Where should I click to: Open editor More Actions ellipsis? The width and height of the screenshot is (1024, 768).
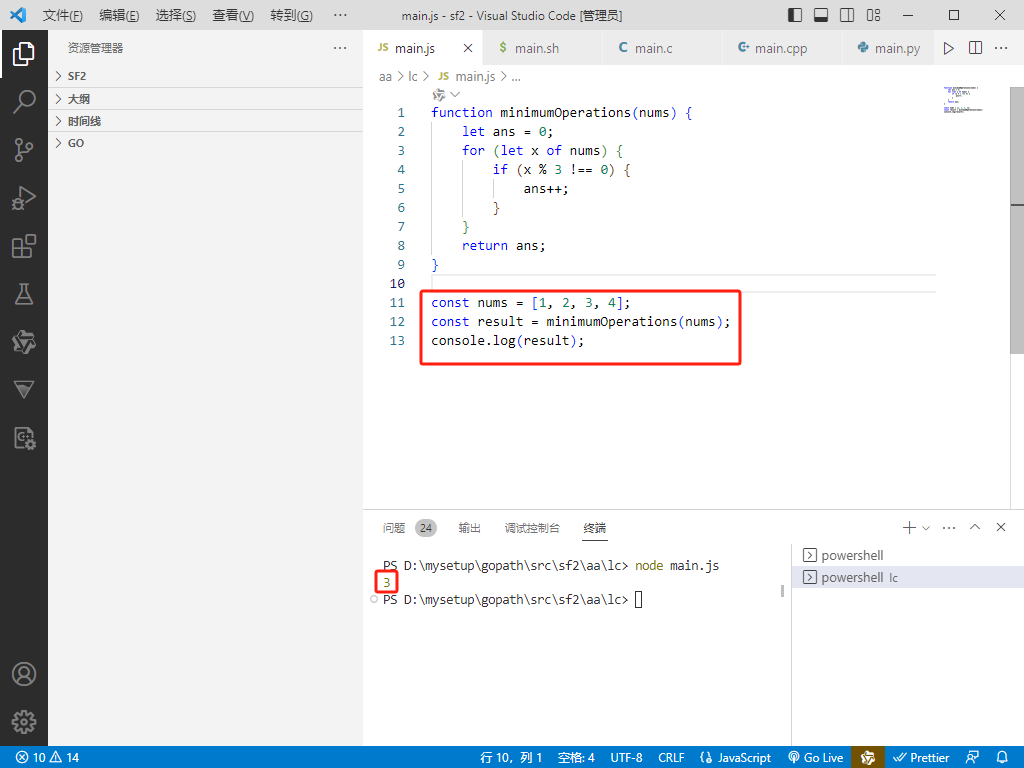coord(1001,48)
